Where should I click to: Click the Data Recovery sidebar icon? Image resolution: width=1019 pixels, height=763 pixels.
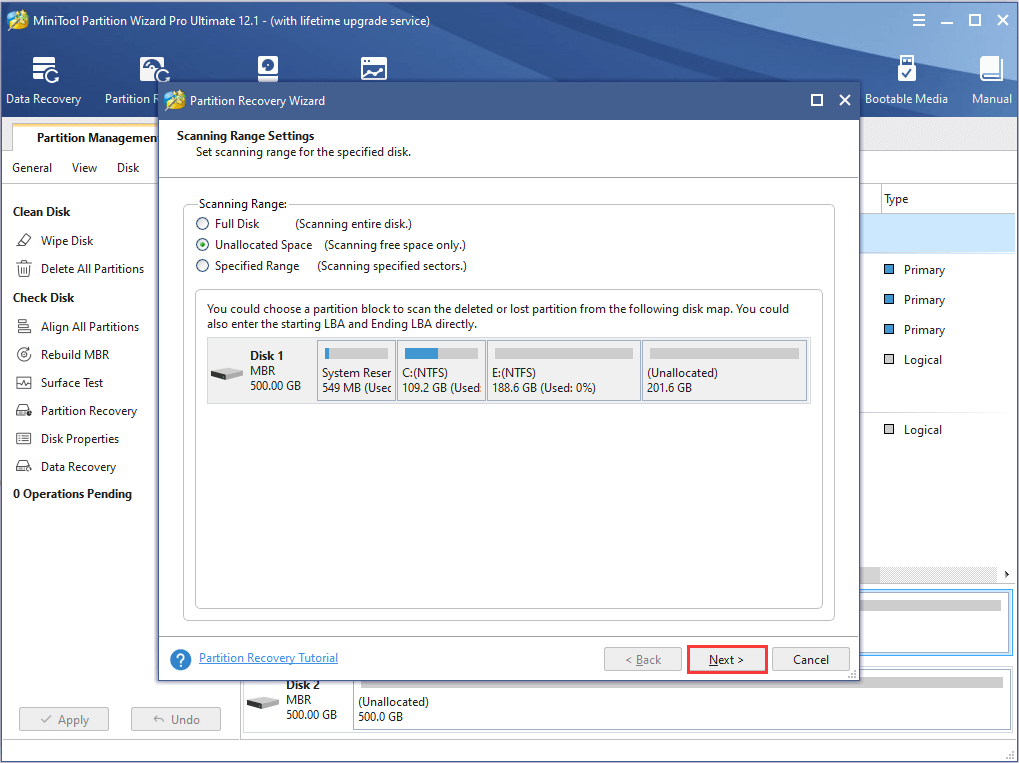point(24,467)
